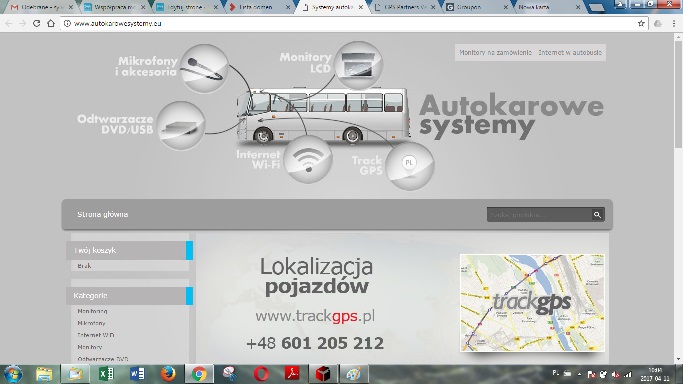Follow the Internet w autobusie link
The height and width of the screenshot is (384, 683).
[x=570, y=52]
